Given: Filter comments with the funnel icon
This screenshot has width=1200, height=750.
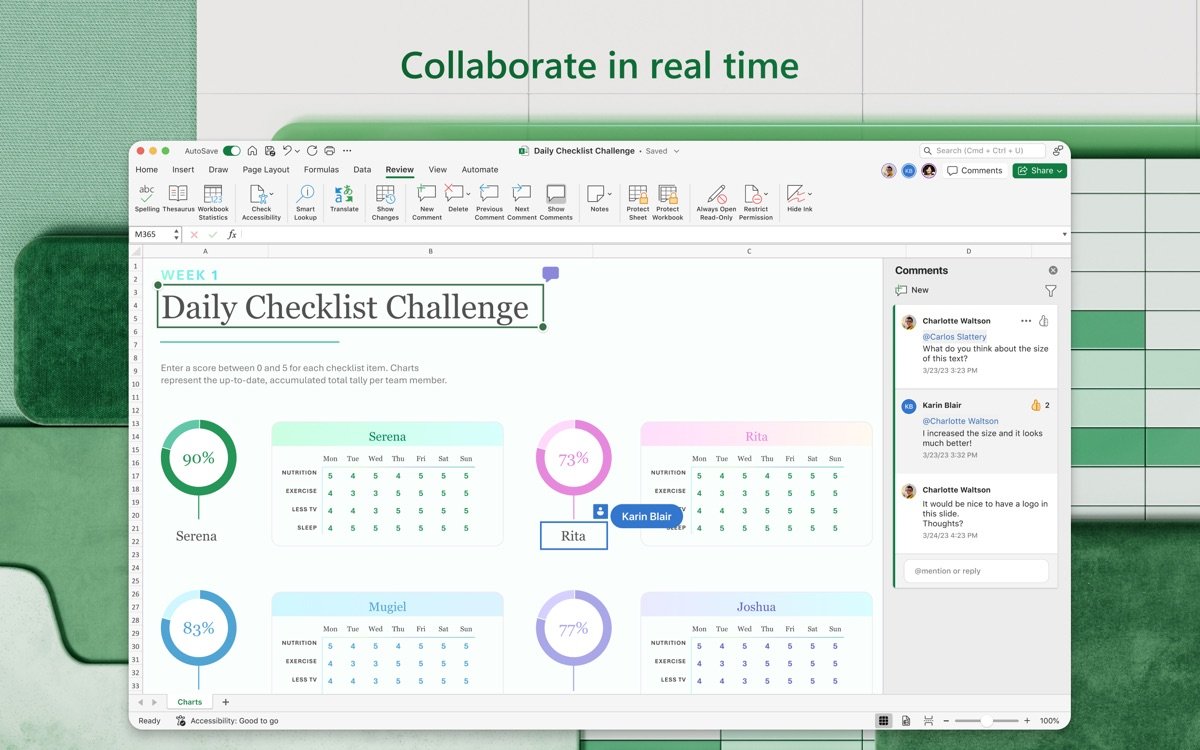Looking at the screenshot, I should 1050,291.
